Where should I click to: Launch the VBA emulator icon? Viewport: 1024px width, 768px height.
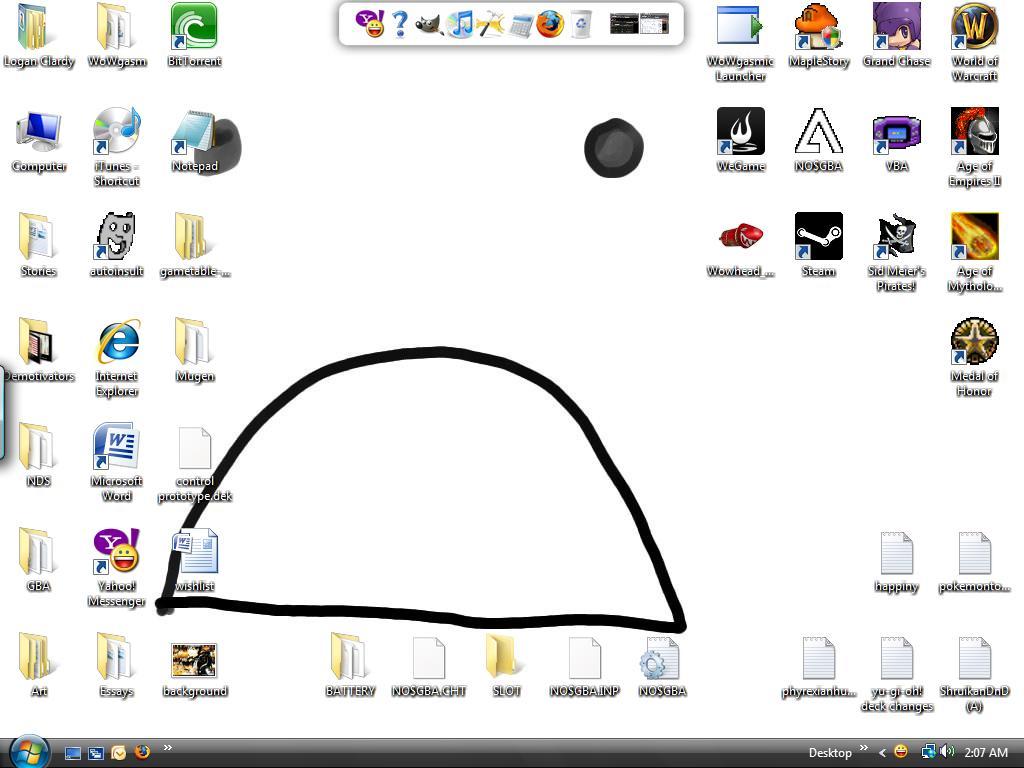[x=896, y=141]
